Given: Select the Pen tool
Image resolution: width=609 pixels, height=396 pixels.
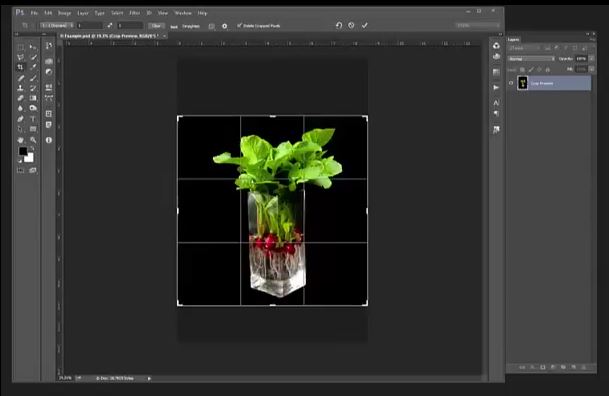Looking at the screenshot, I should (x=21, y=119).
